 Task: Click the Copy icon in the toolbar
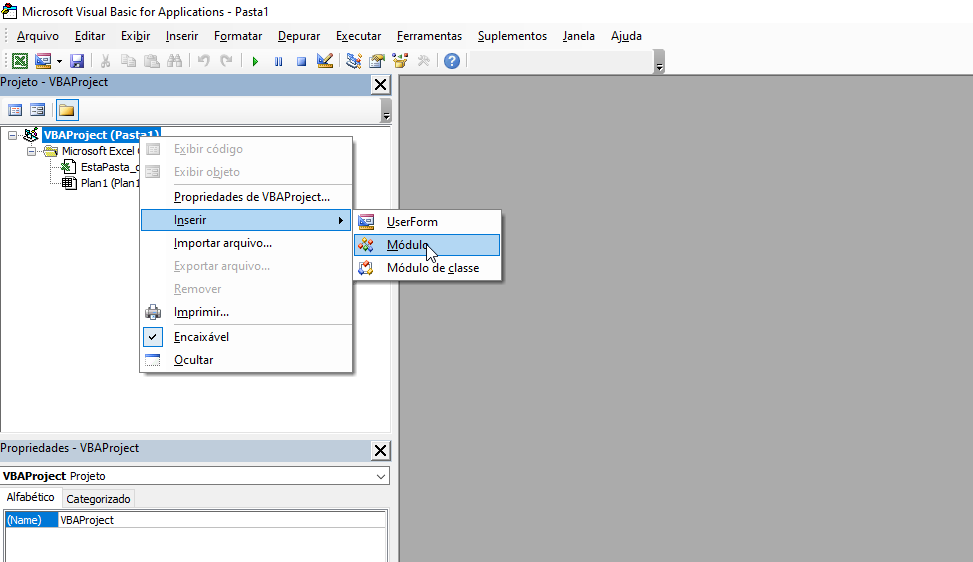coord(128,61)
